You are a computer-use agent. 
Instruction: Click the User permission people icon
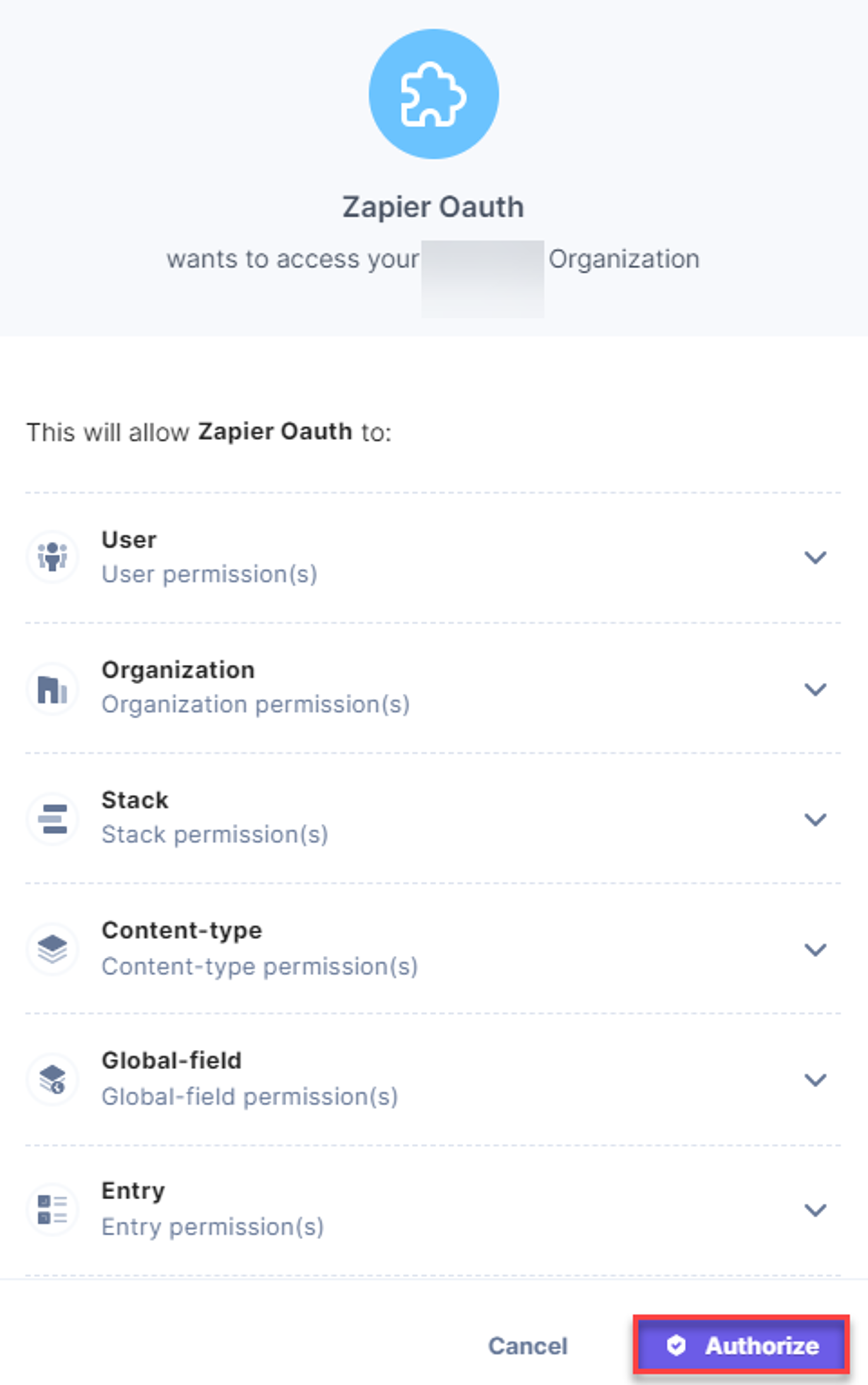[52, 557]
